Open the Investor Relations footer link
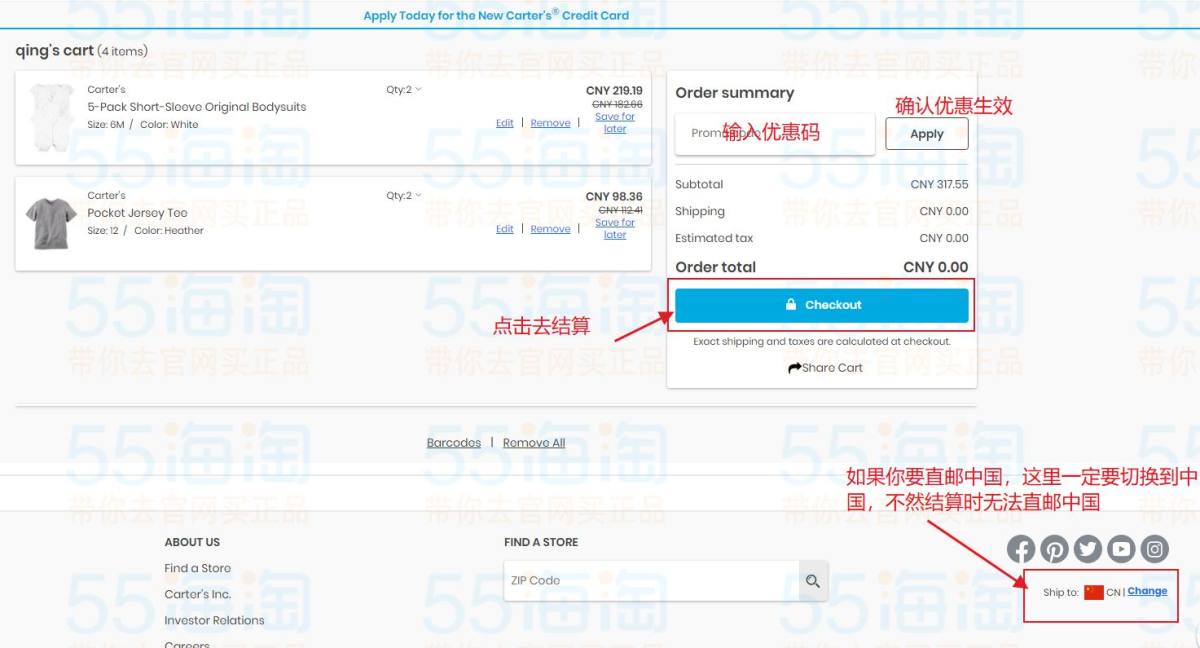Image resolution: width=1200 pixels, height=648 pixels. pos(215,620)
